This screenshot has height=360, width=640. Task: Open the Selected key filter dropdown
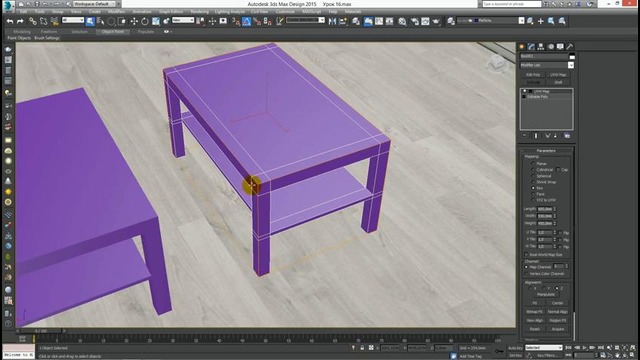(544, 348)
